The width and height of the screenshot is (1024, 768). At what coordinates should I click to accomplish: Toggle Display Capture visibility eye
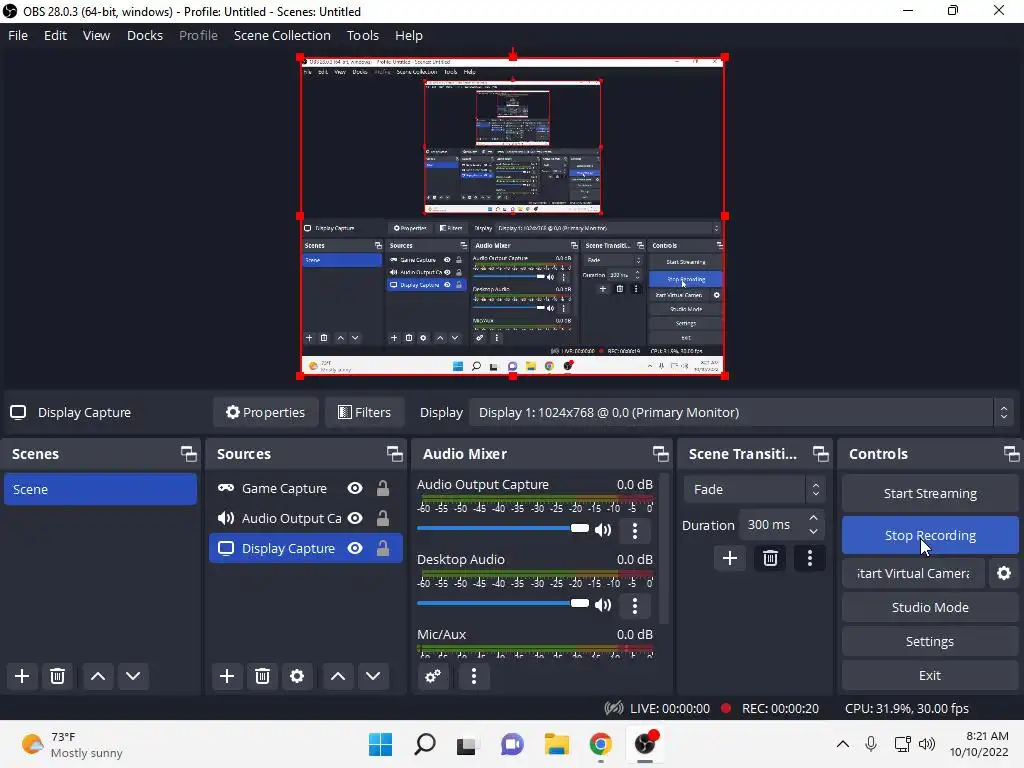355,548
